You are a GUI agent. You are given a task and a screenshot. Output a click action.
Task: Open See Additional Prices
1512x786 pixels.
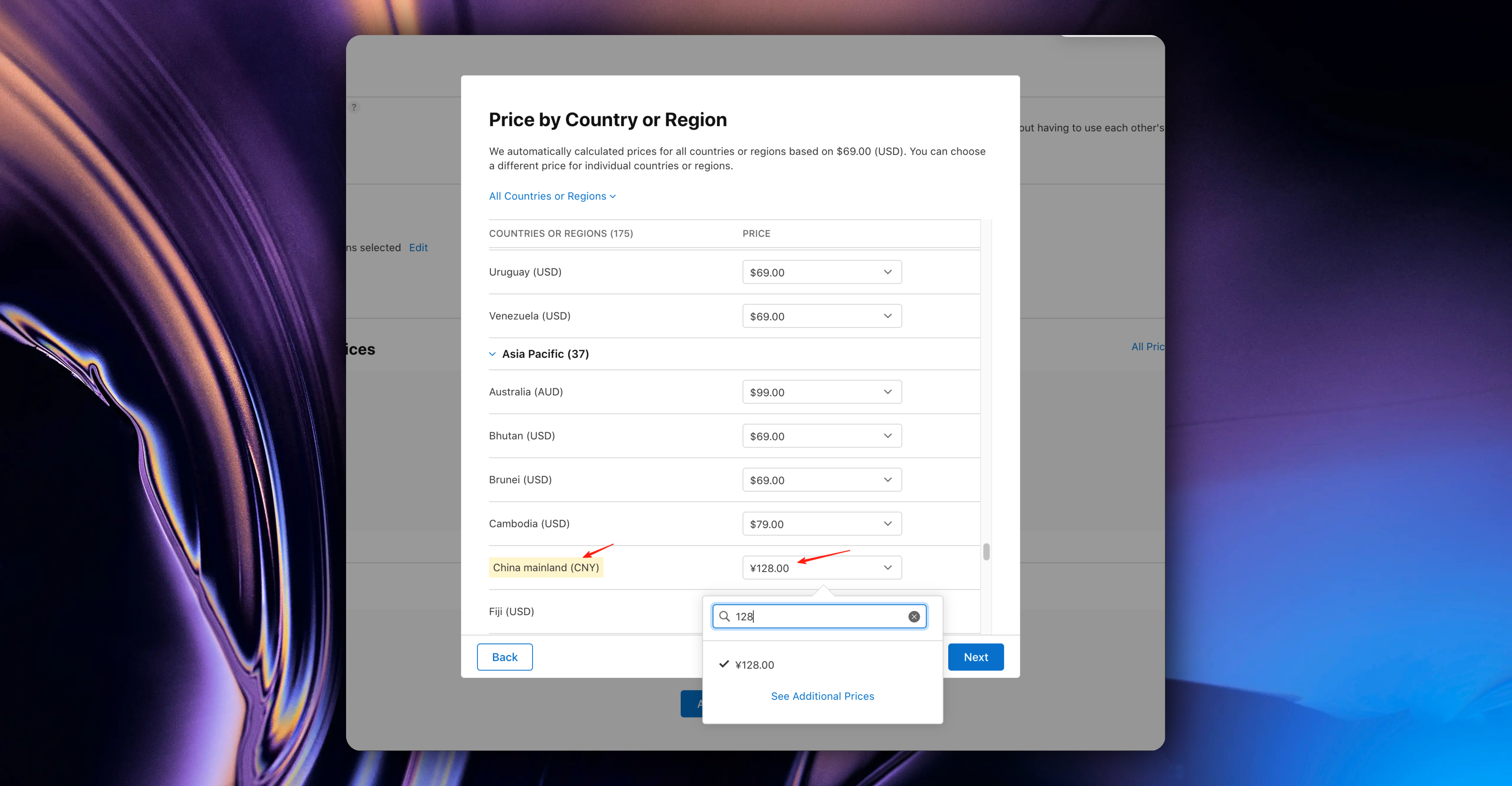tap(822, 696)
